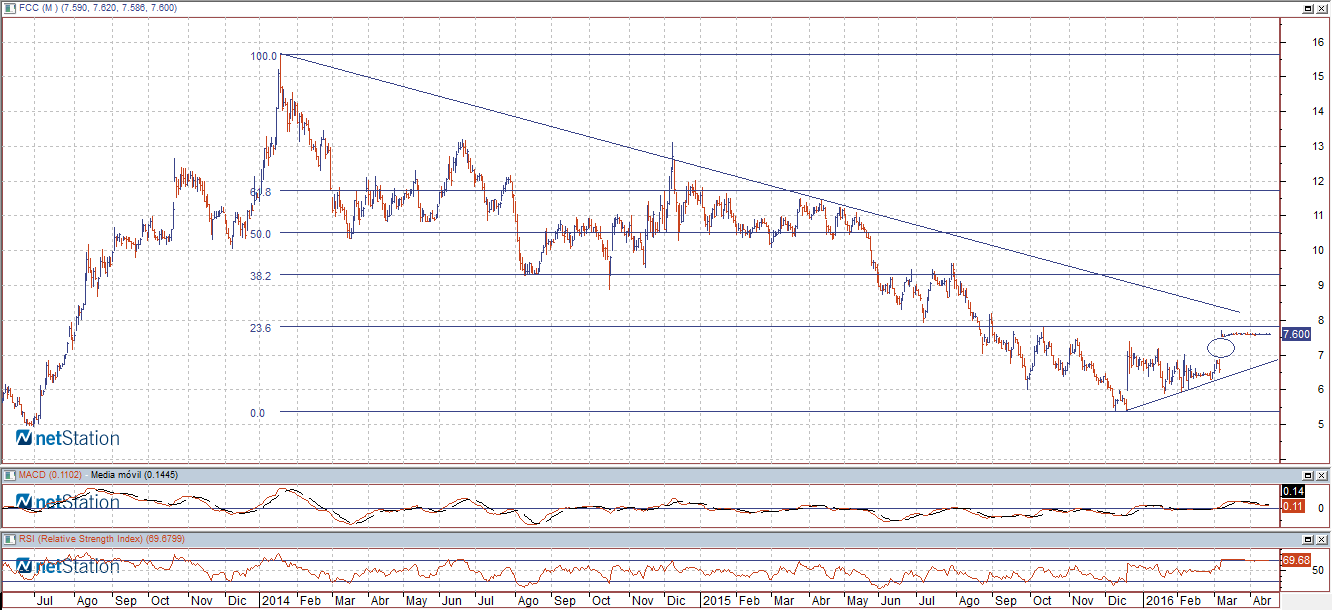Image resolution: width=1332 pixels, height=610 pixels.
Task: Click the 69.68 RSI value tag
Action: coord(1295,559)
